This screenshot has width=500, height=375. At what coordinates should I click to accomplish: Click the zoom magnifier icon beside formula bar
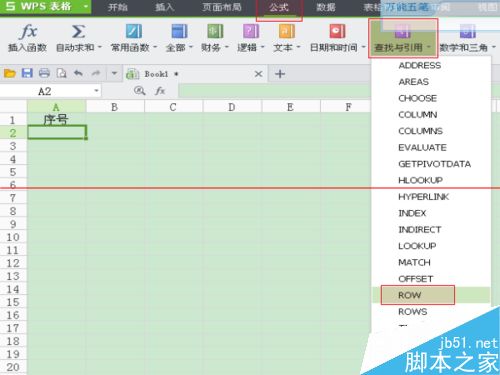139,91
